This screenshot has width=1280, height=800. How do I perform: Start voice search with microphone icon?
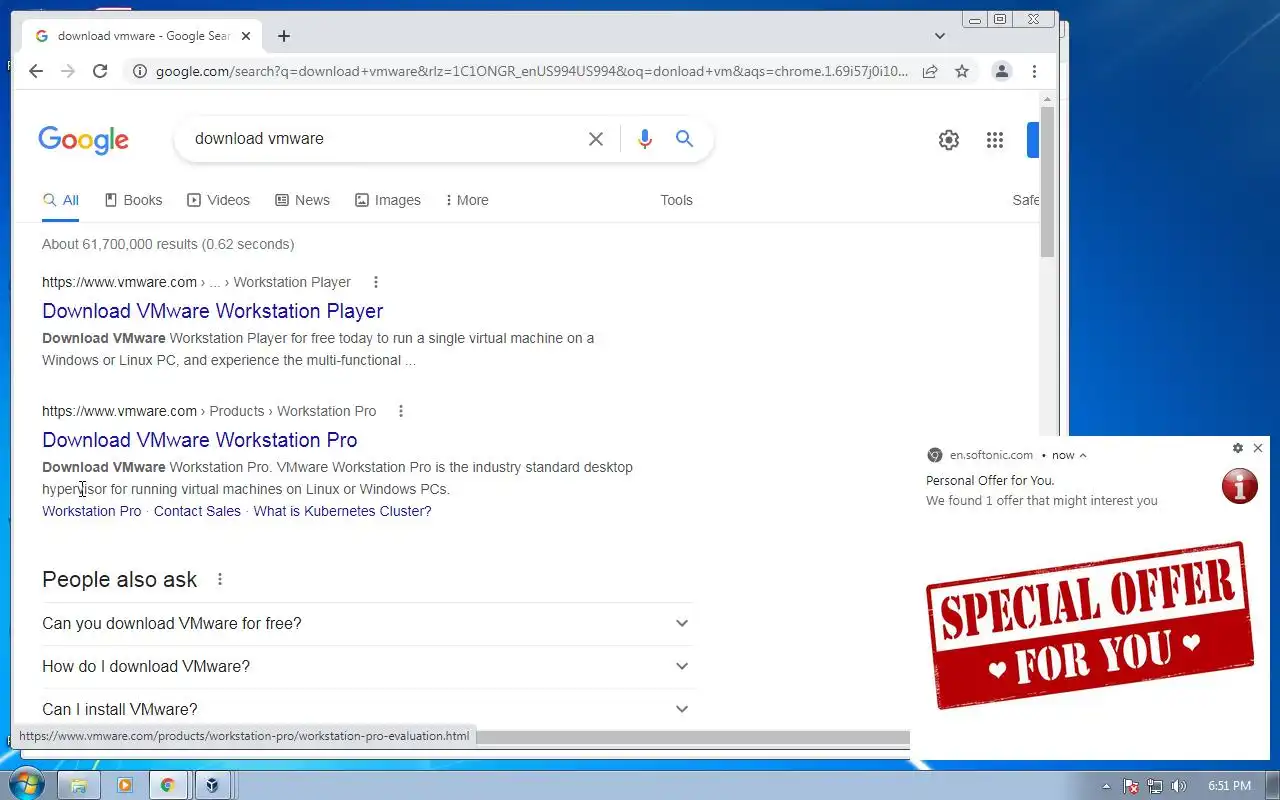(645, 139)
